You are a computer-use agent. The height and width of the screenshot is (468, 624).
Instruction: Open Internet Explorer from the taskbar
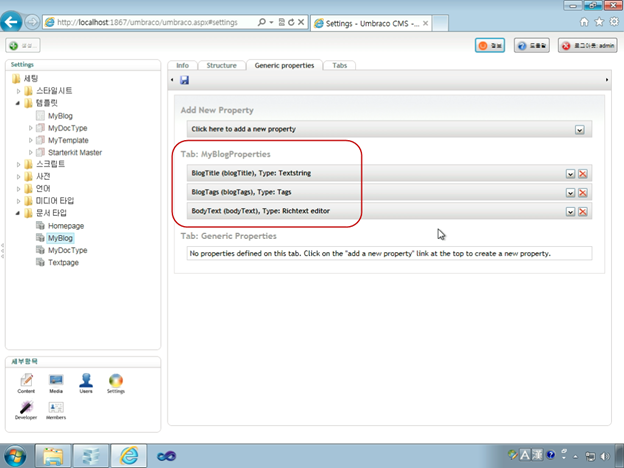click(129, 456)
